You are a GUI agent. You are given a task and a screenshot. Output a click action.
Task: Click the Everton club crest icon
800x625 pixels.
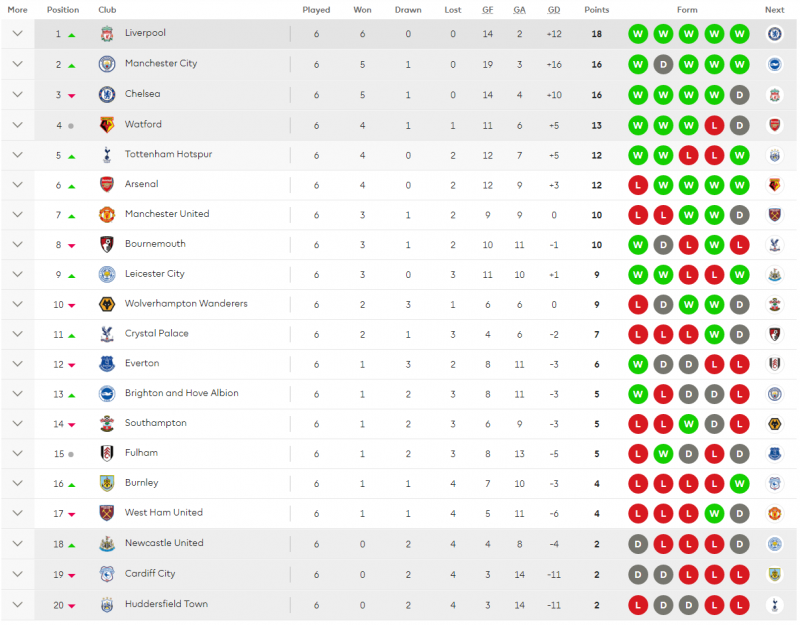coord(107,364)
